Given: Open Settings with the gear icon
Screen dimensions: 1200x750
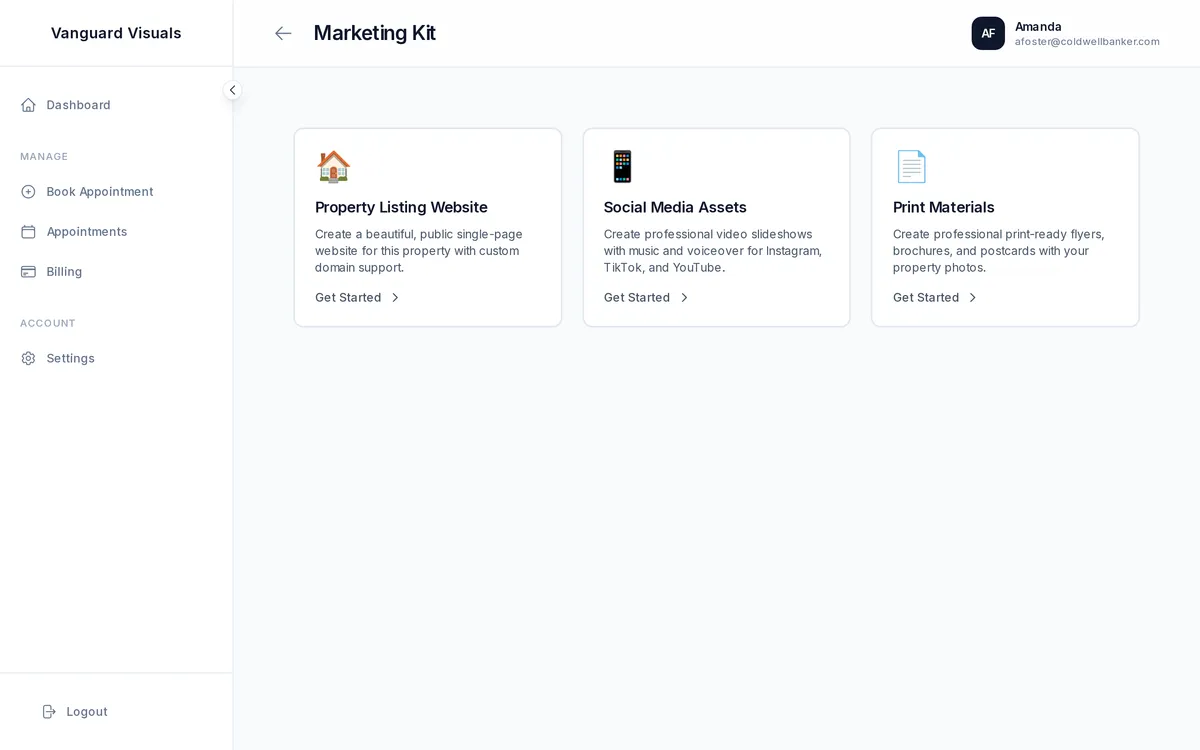Looking at the screenshot, I should coord(28,357).
